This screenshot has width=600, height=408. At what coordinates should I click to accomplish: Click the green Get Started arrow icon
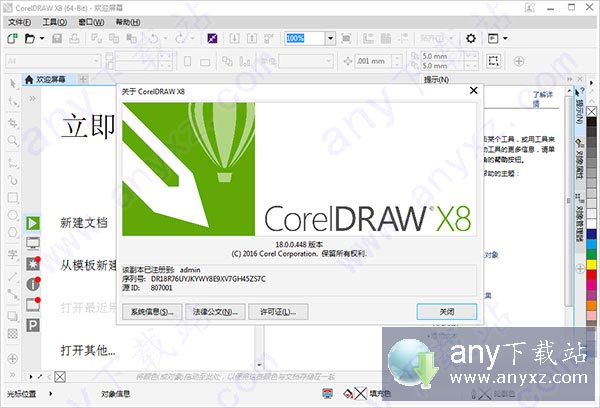33,223
